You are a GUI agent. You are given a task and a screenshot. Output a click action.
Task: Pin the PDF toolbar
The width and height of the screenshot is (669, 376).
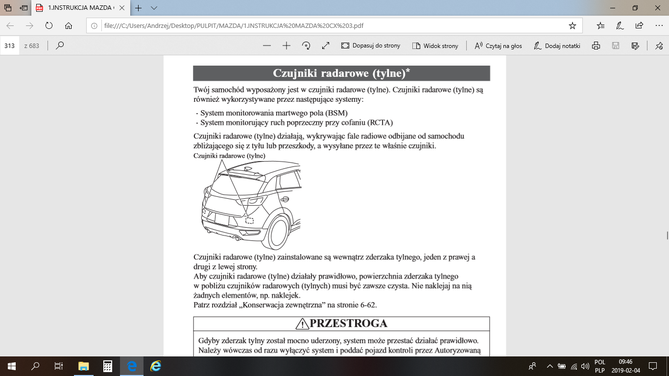point(659,46)
